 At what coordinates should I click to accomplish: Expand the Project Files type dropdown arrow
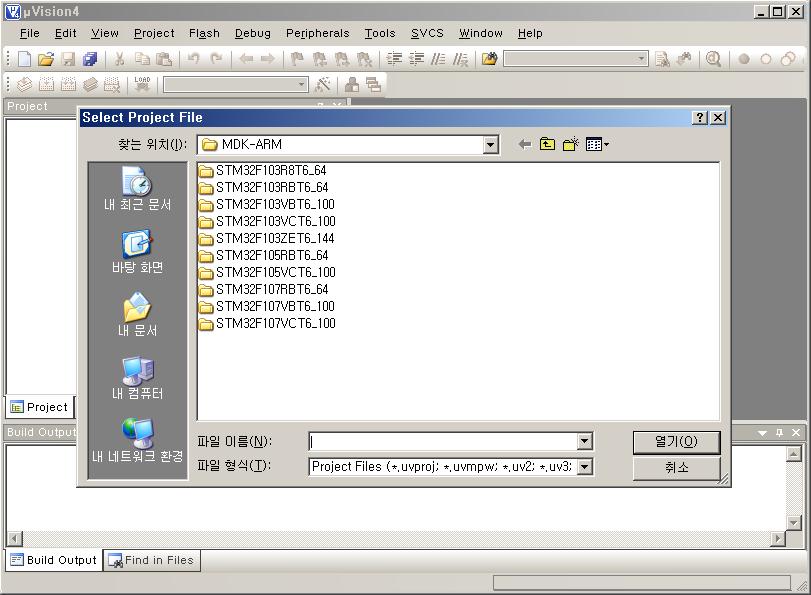pos(584,467)
